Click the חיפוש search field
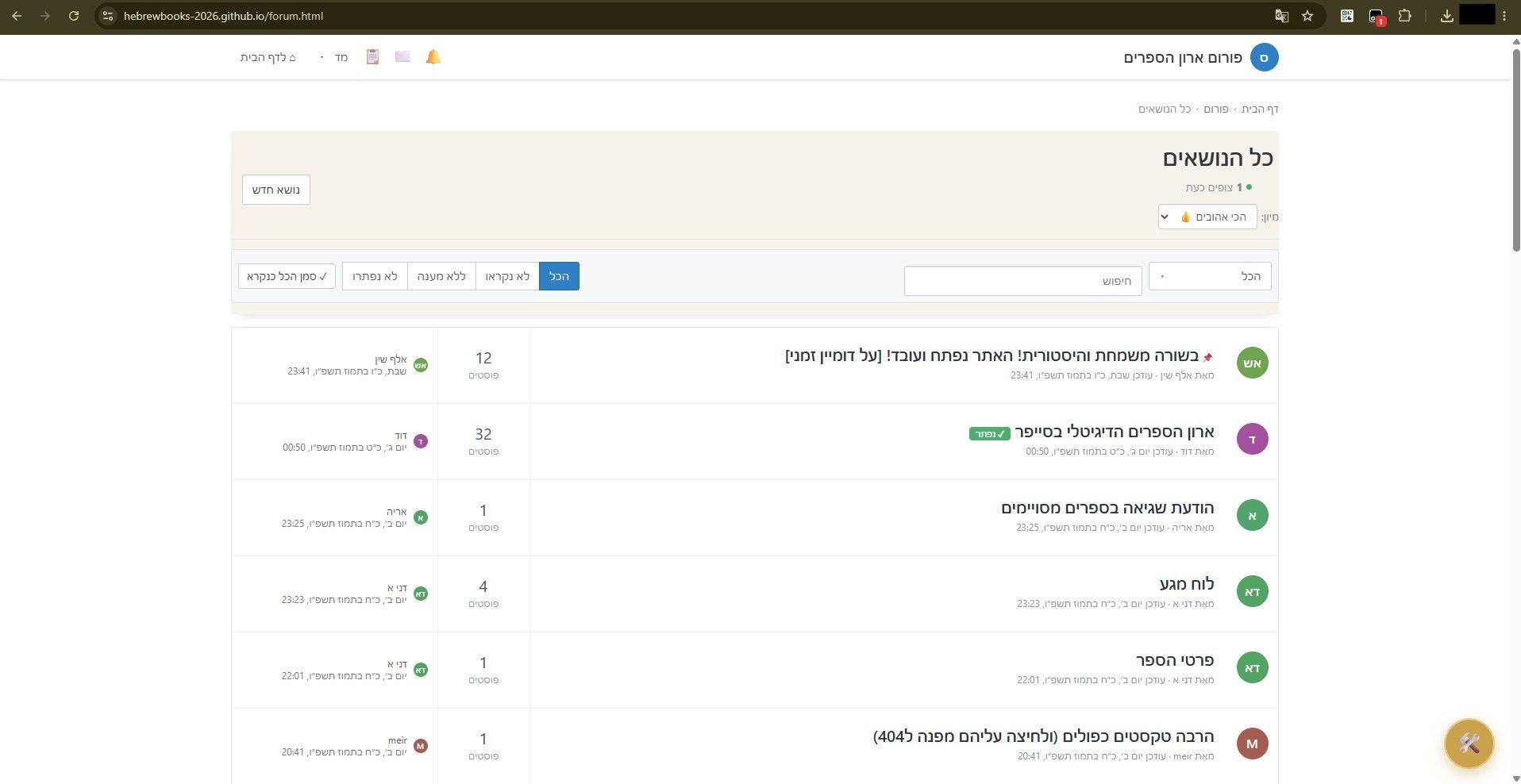The image size is (1521, 784). 1022,281
